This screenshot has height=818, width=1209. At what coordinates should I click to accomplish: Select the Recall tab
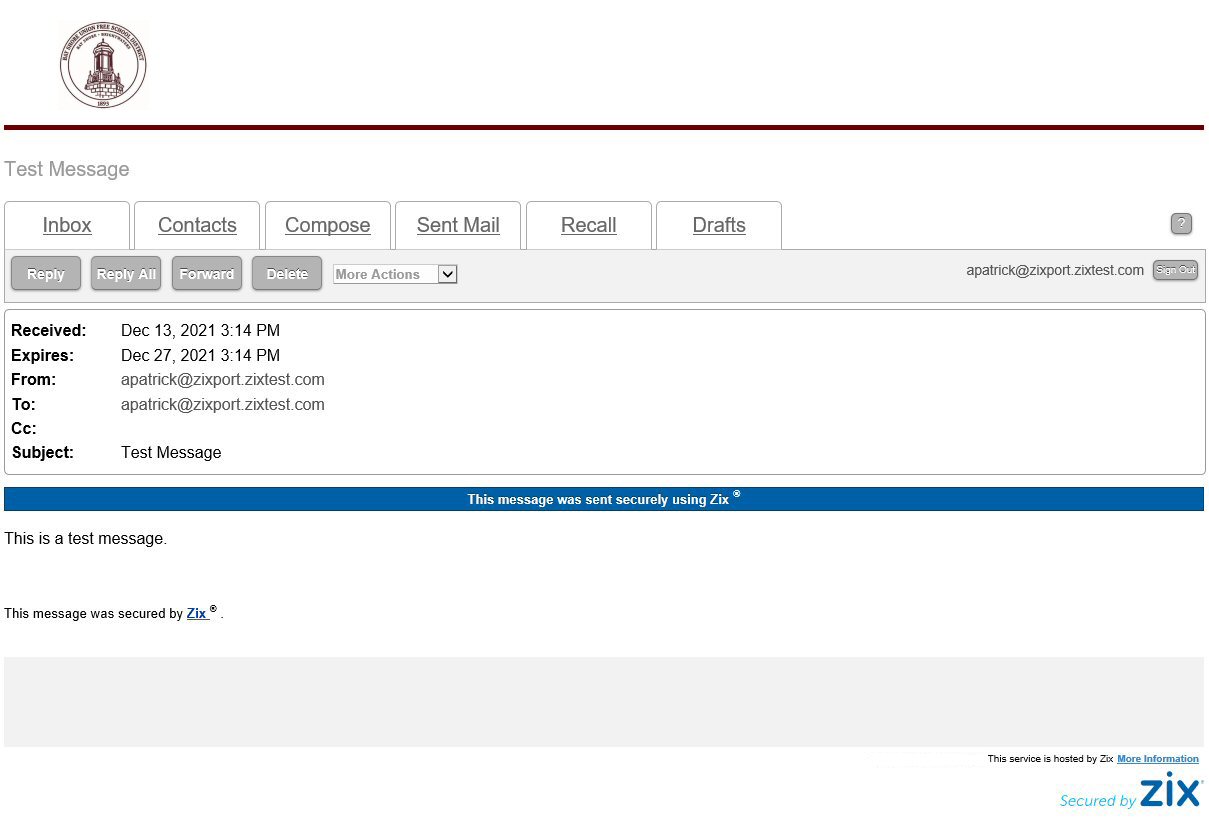588,225
